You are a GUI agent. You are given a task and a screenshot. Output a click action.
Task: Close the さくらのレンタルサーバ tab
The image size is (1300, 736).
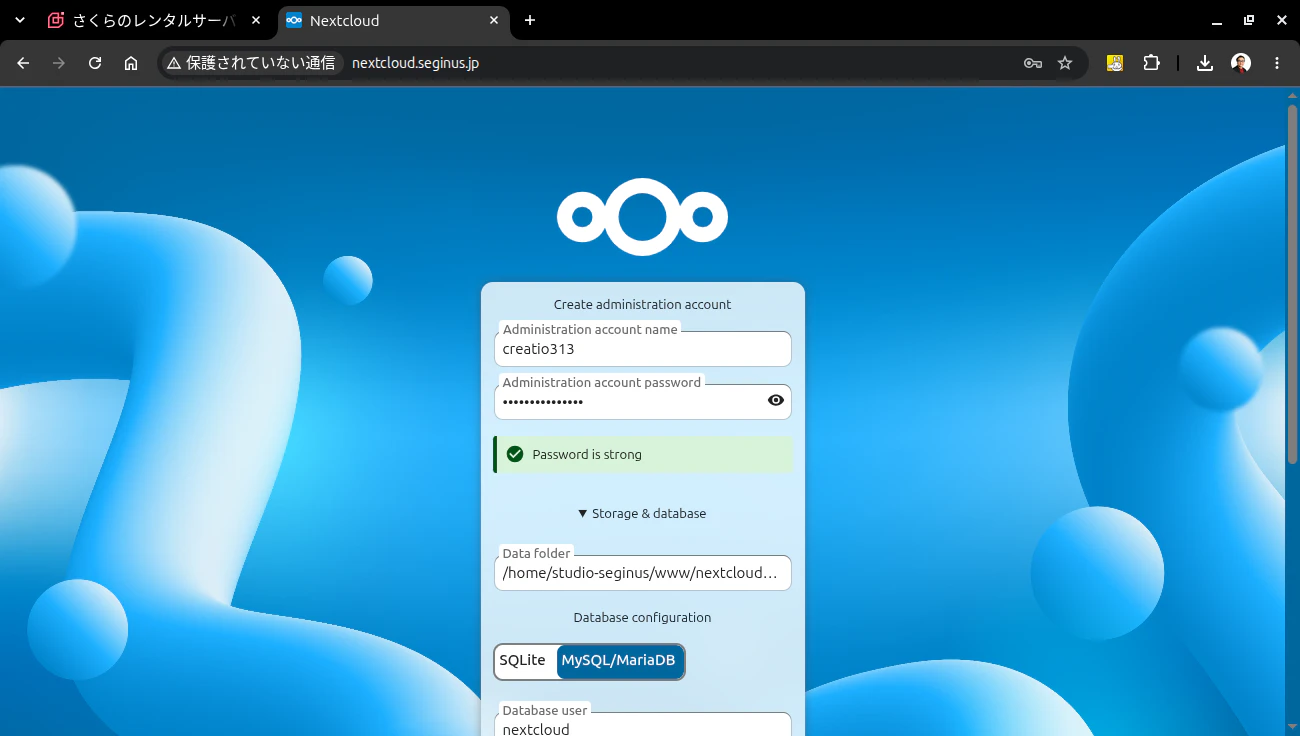pyautogui.click(x=256, y=20)
